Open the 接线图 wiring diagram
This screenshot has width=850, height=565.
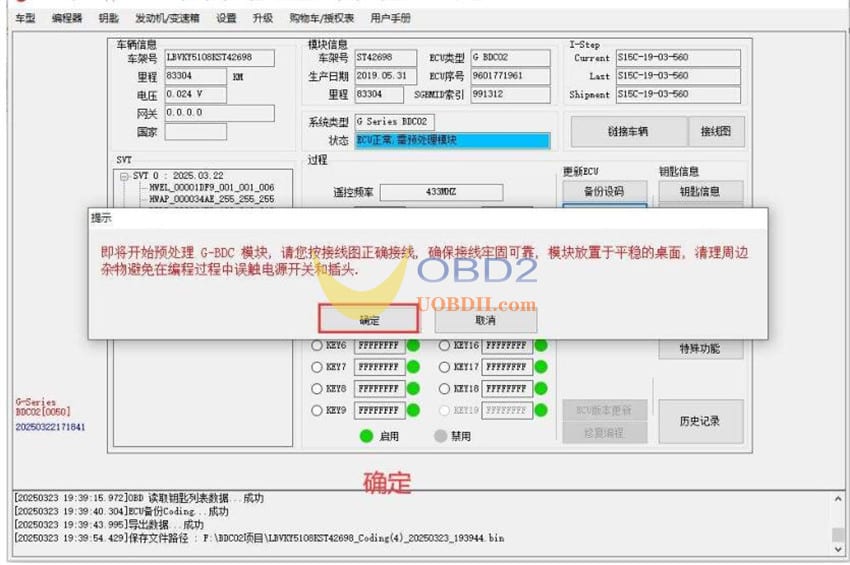[x=716, y=131]
